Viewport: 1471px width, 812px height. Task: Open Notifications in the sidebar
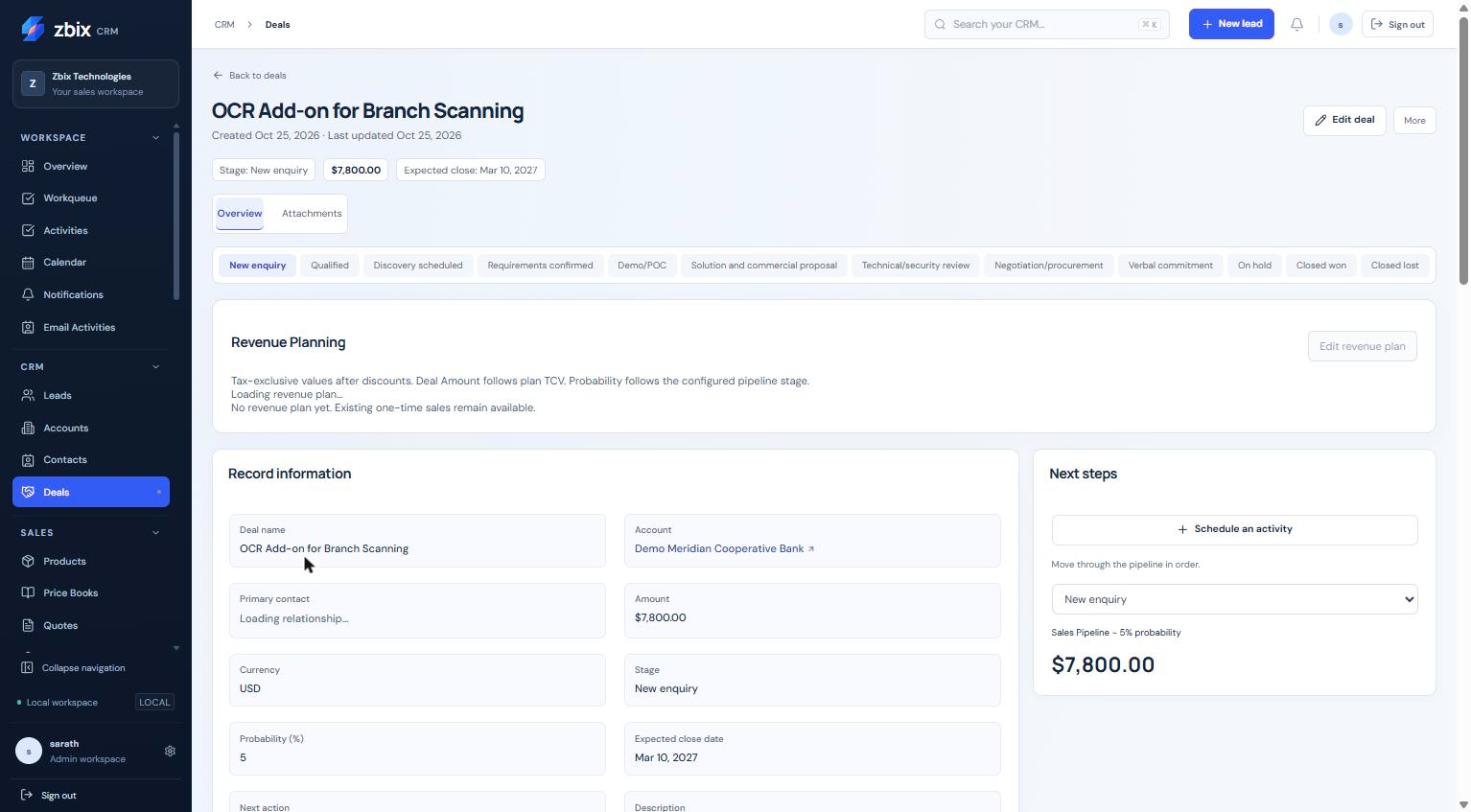[x=91, y=295]
